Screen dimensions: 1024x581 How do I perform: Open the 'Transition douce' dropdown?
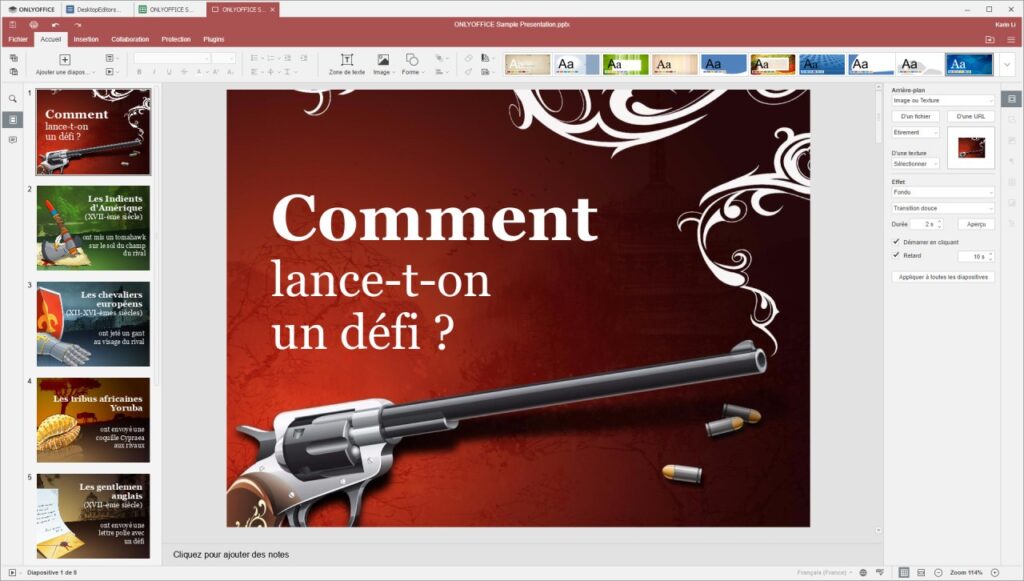[x=943, y=208]
